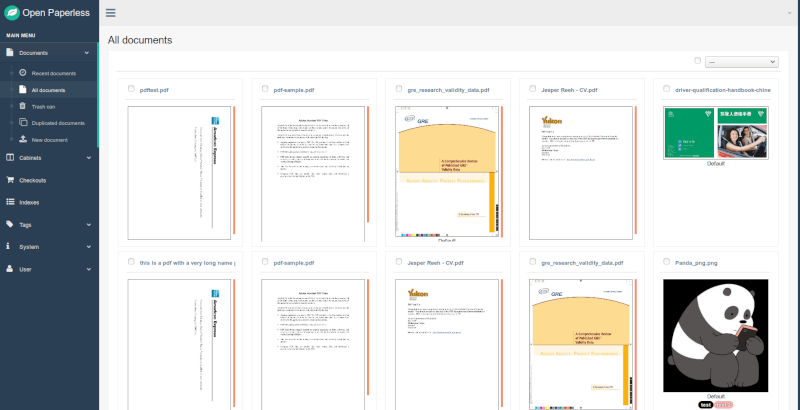Expand the Tags sidebar section
800x410 pixels.
[x=48, y=224]
